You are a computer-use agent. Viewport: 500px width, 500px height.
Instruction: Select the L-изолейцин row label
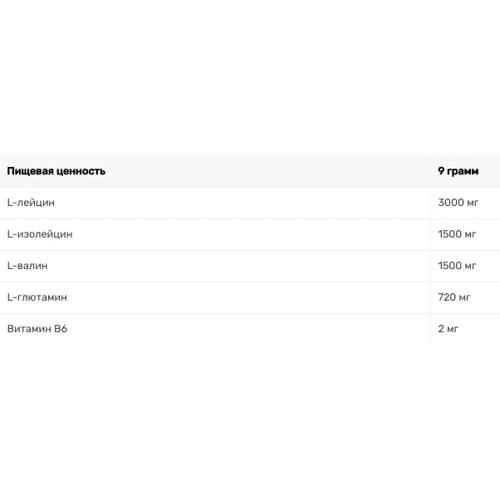(x=40, y=234)
